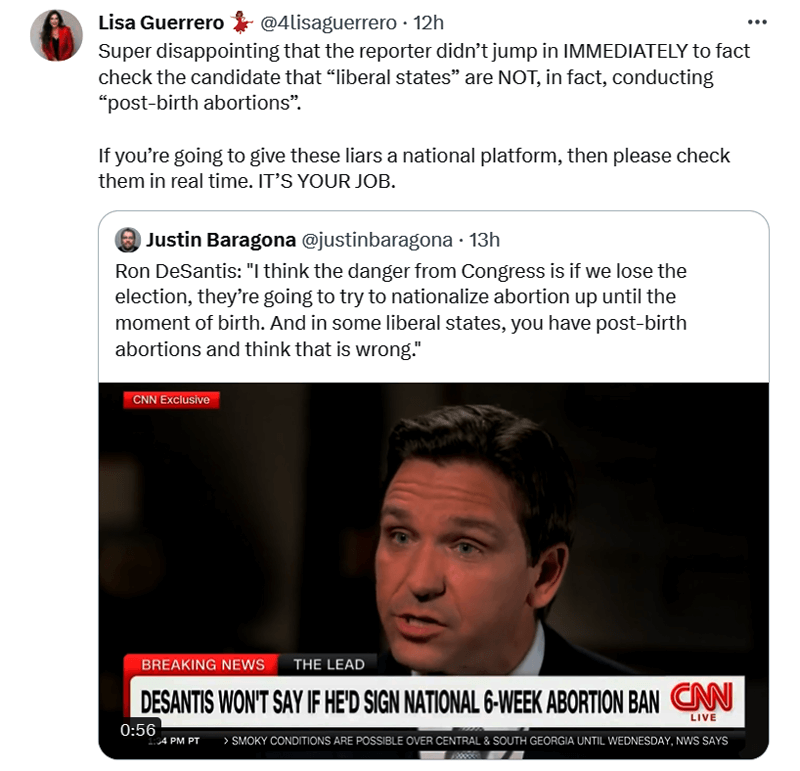
Task: Click The Lead show label
Action: pos(329,664)
